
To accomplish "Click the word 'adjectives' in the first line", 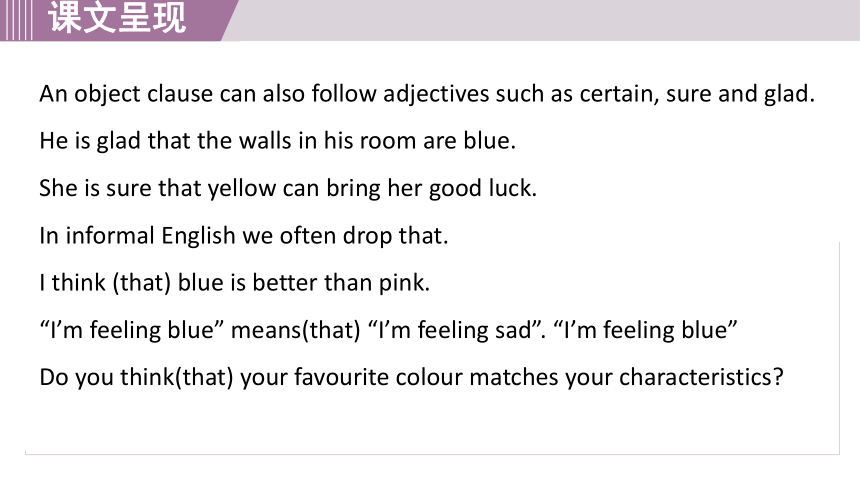I will click(x=436, y=94).
